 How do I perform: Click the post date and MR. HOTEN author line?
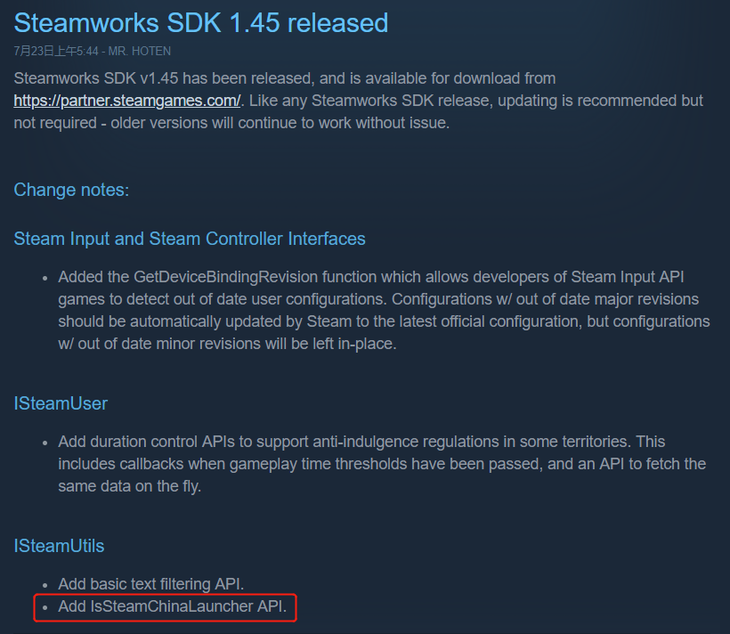92,51
